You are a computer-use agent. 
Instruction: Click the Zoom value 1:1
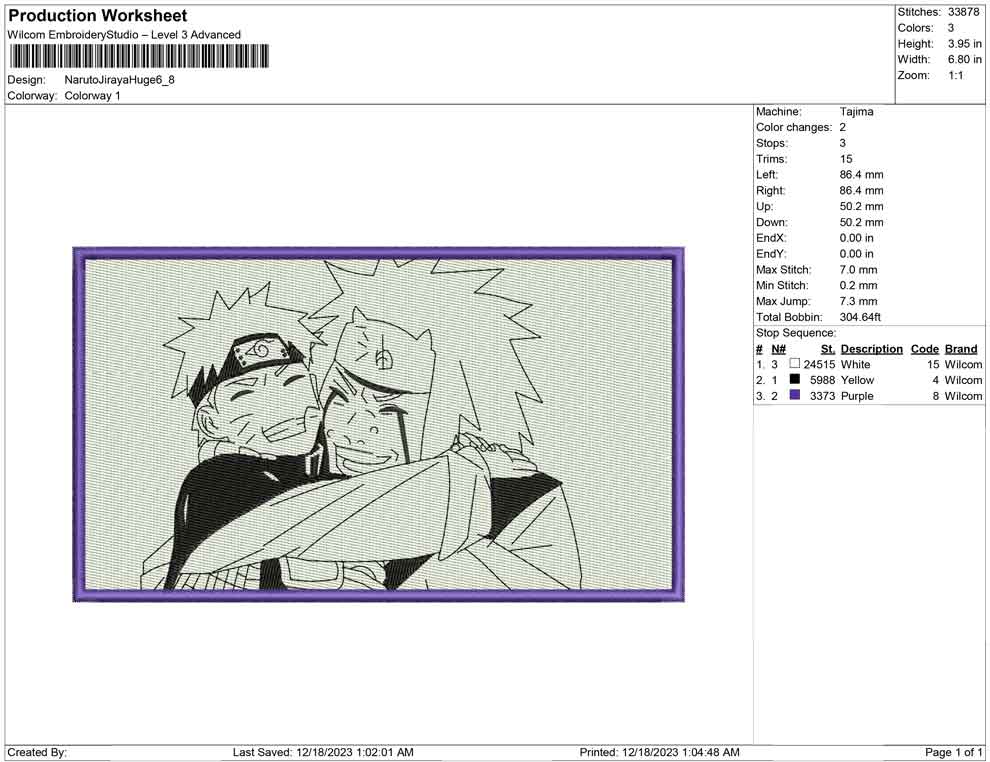955,75
